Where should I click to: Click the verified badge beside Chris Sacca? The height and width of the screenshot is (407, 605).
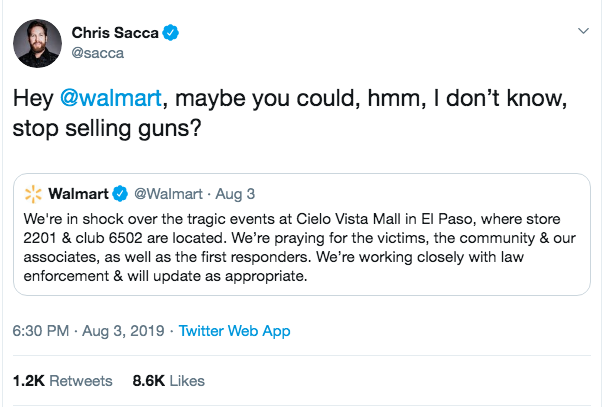point(172,33)
